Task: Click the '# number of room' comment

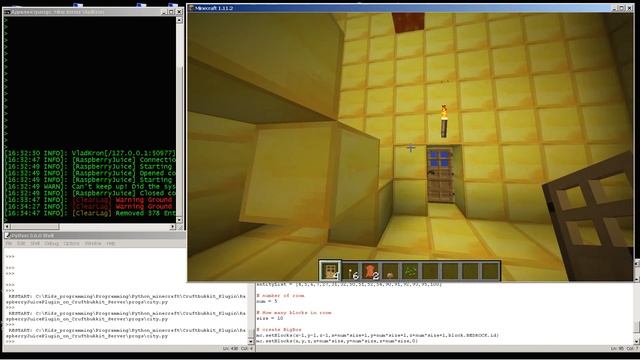Action: click(x=280, y=296)
